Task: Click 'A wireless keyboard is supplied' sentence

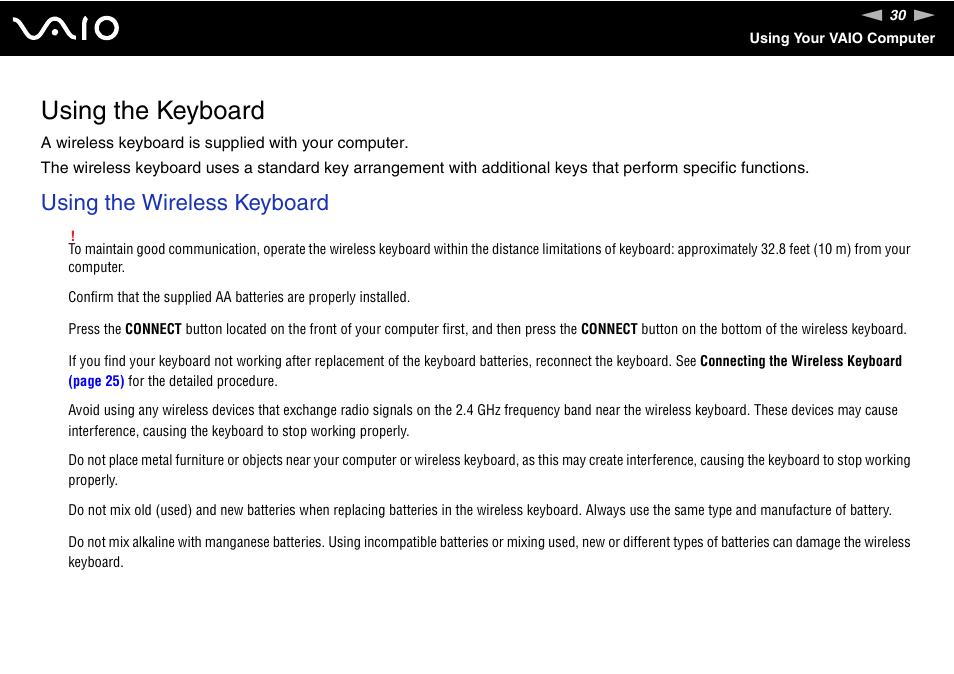Action: pyautogui.click(x=225, y=143)
